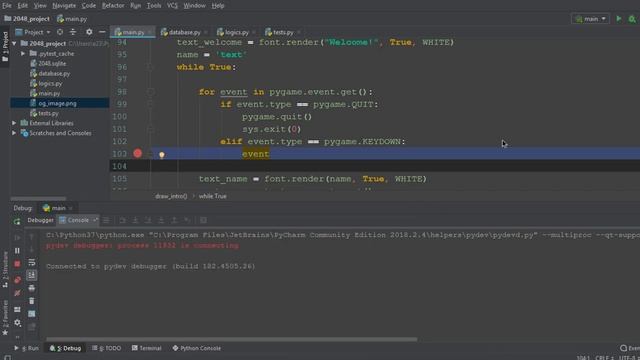This screenshot has width=640, height=360.
Task: Stop the debug session red square
Action: click(17, 264)
